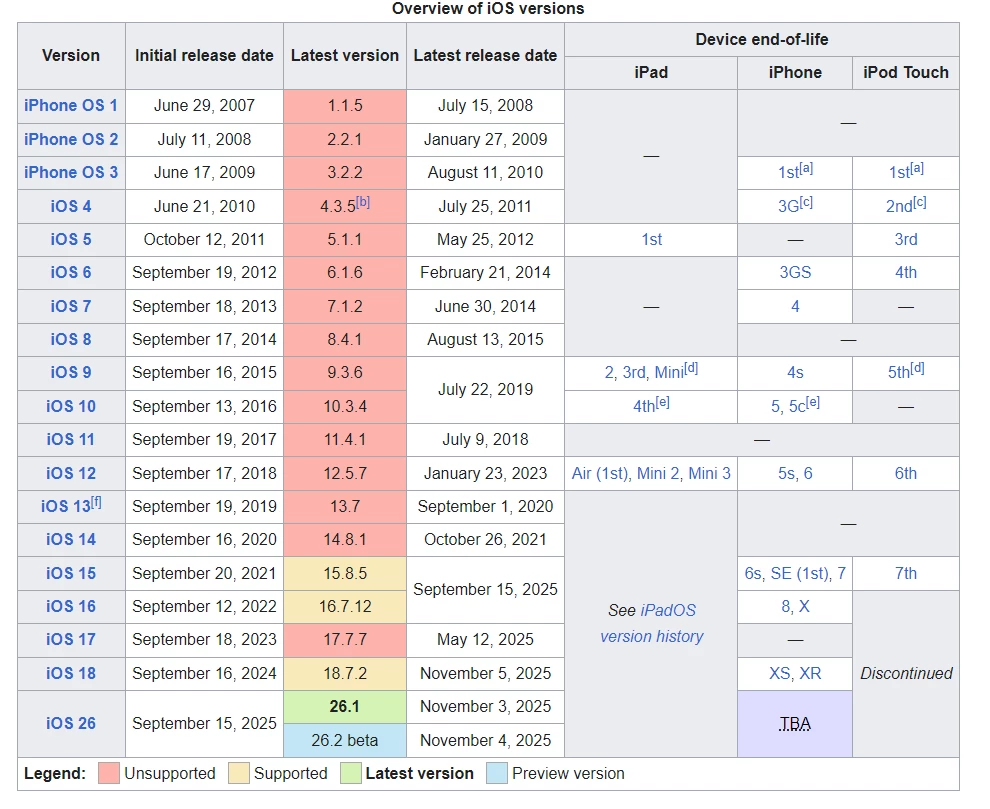This screenshot has height=809, width=990.
Task: Click the iPod Touch 7th link
Action: click(906, 573)
